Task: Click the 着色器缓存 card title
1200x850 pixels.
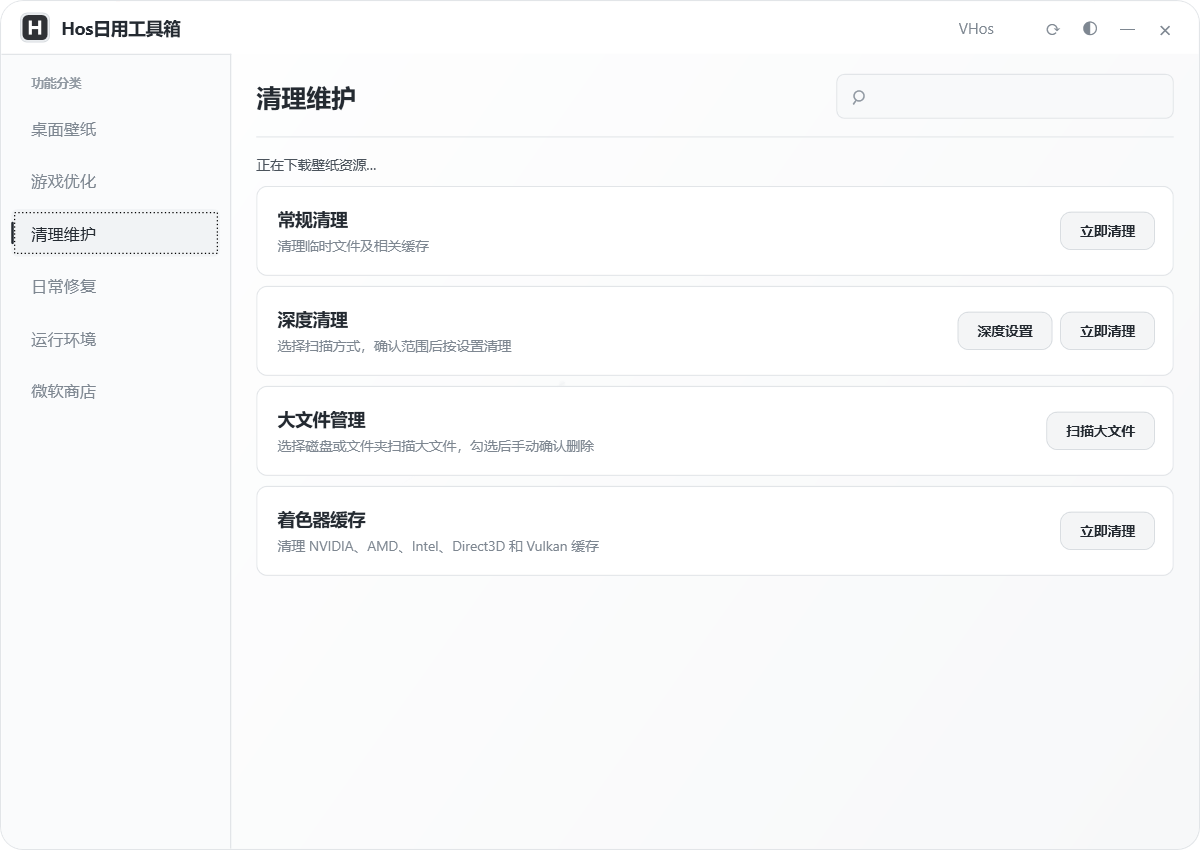Action: 321,520
